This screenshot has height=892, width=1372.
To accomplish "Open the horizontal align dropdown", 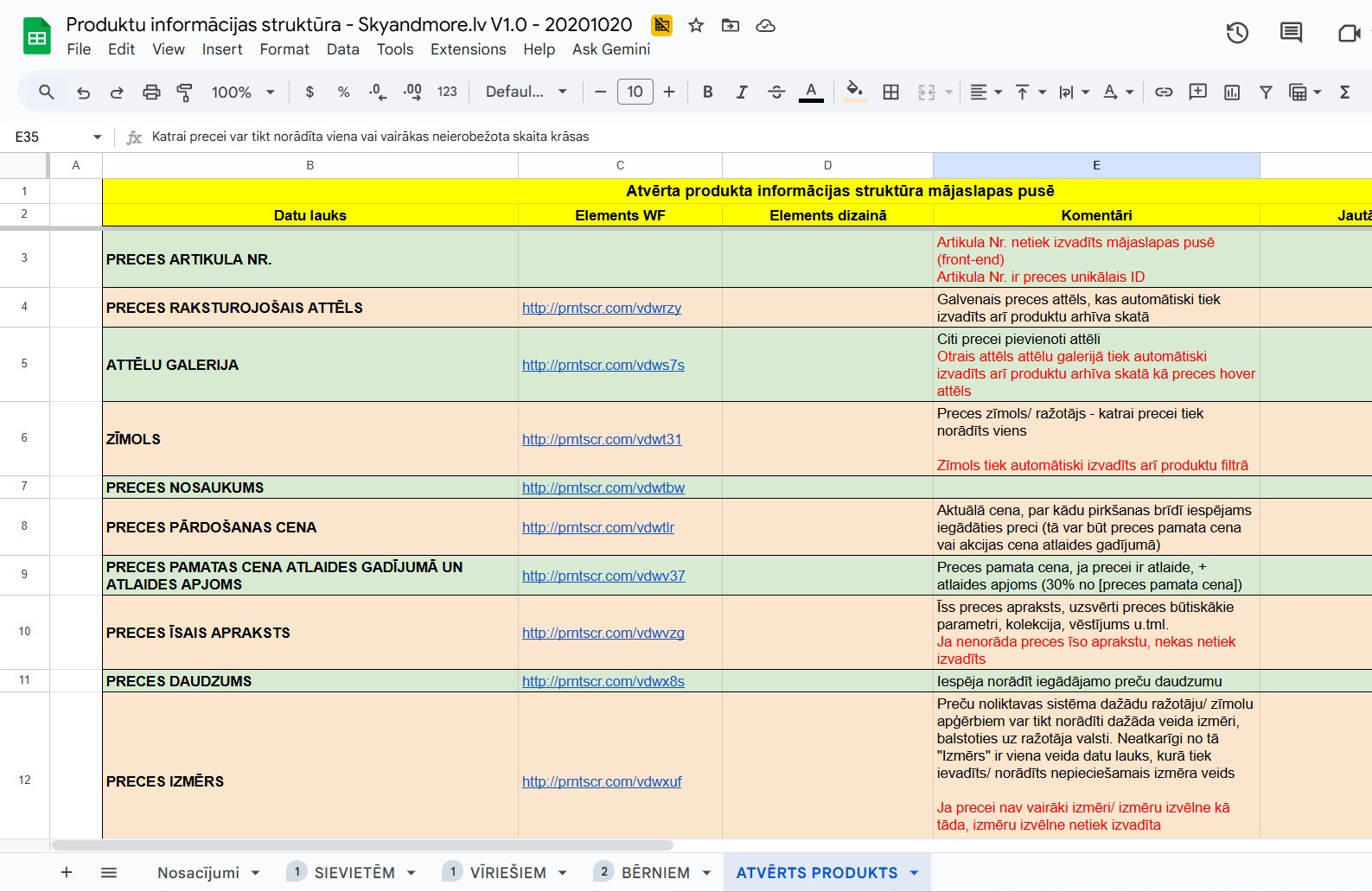I will point(986,92).
